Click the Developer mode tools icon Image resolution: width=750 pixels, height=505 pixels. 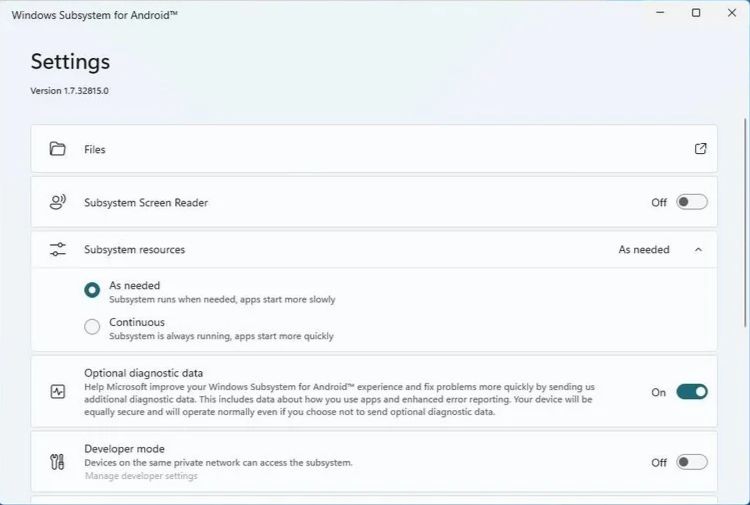point(58,462)
